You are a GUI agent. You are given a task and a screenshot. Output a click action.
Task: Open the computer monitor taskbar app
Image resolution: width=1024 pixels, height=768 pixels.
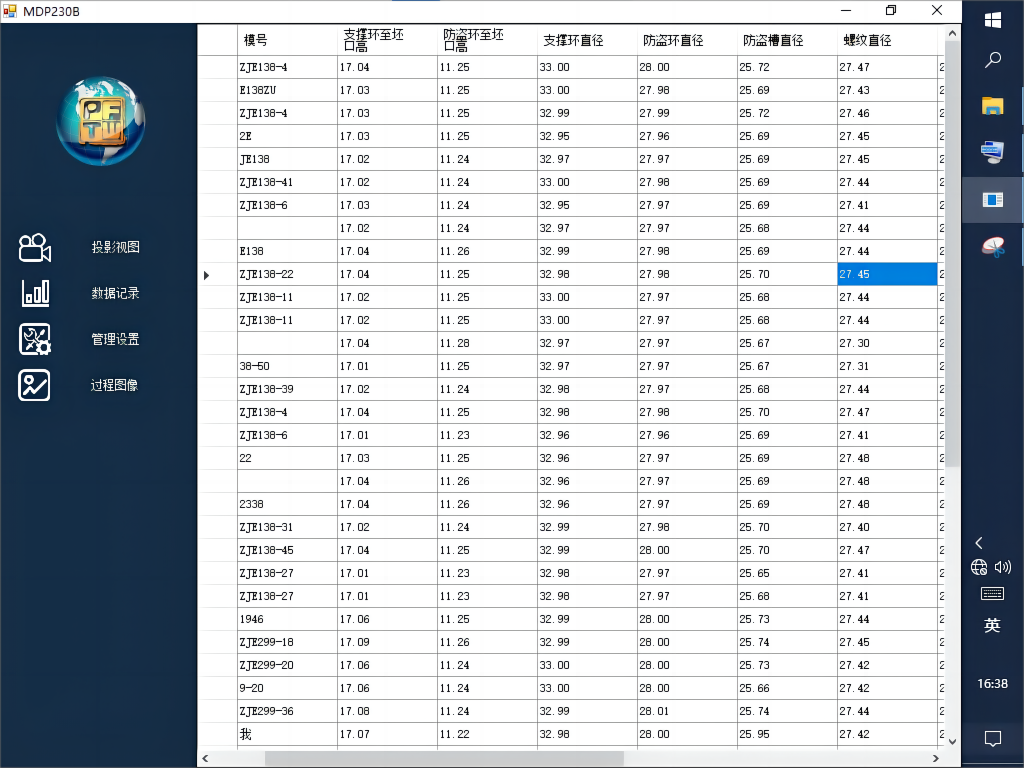click(993, 152)
